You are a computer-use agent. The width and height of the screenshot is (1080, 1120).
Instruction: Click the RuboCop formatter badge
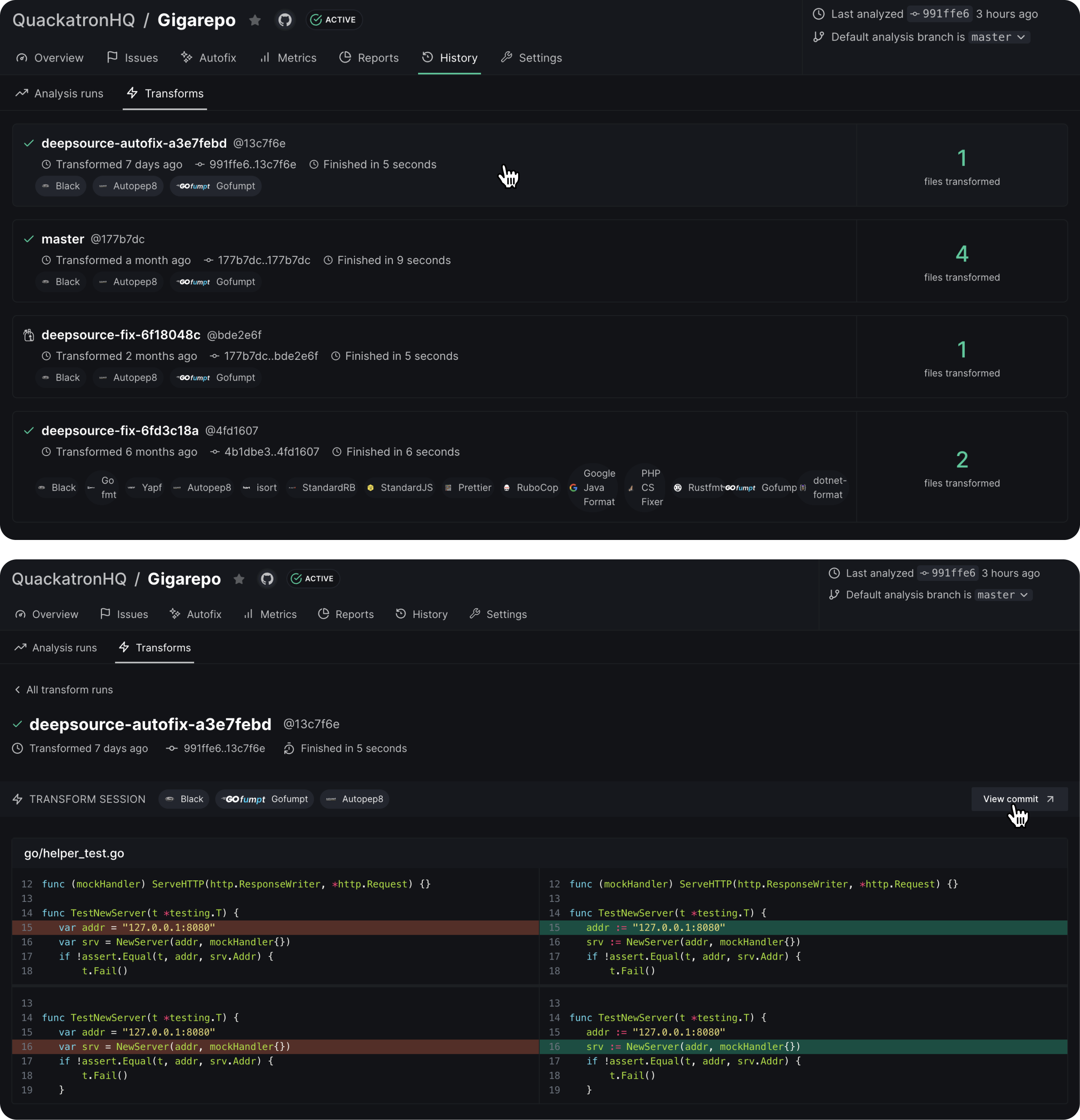click(x=530, y=487)
